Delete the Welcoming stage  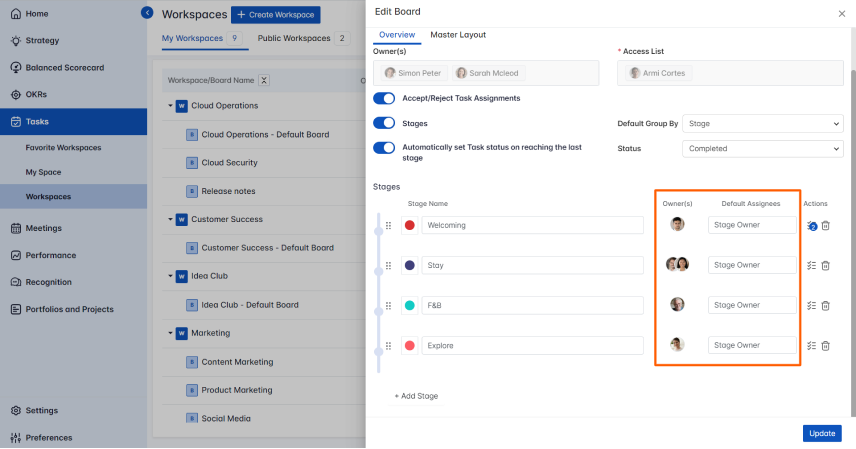(826, 226)
